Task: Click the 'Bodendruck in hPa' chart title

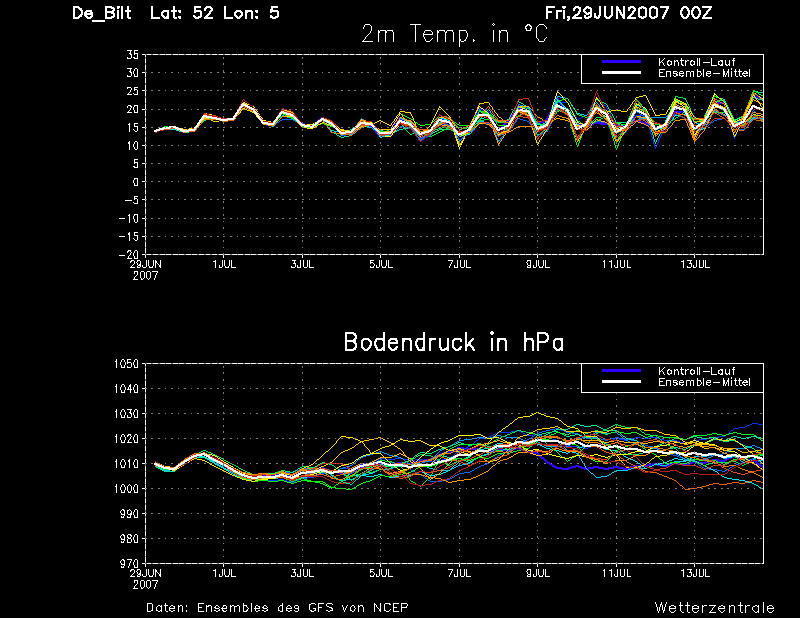Action: click(x=454, y=342)
